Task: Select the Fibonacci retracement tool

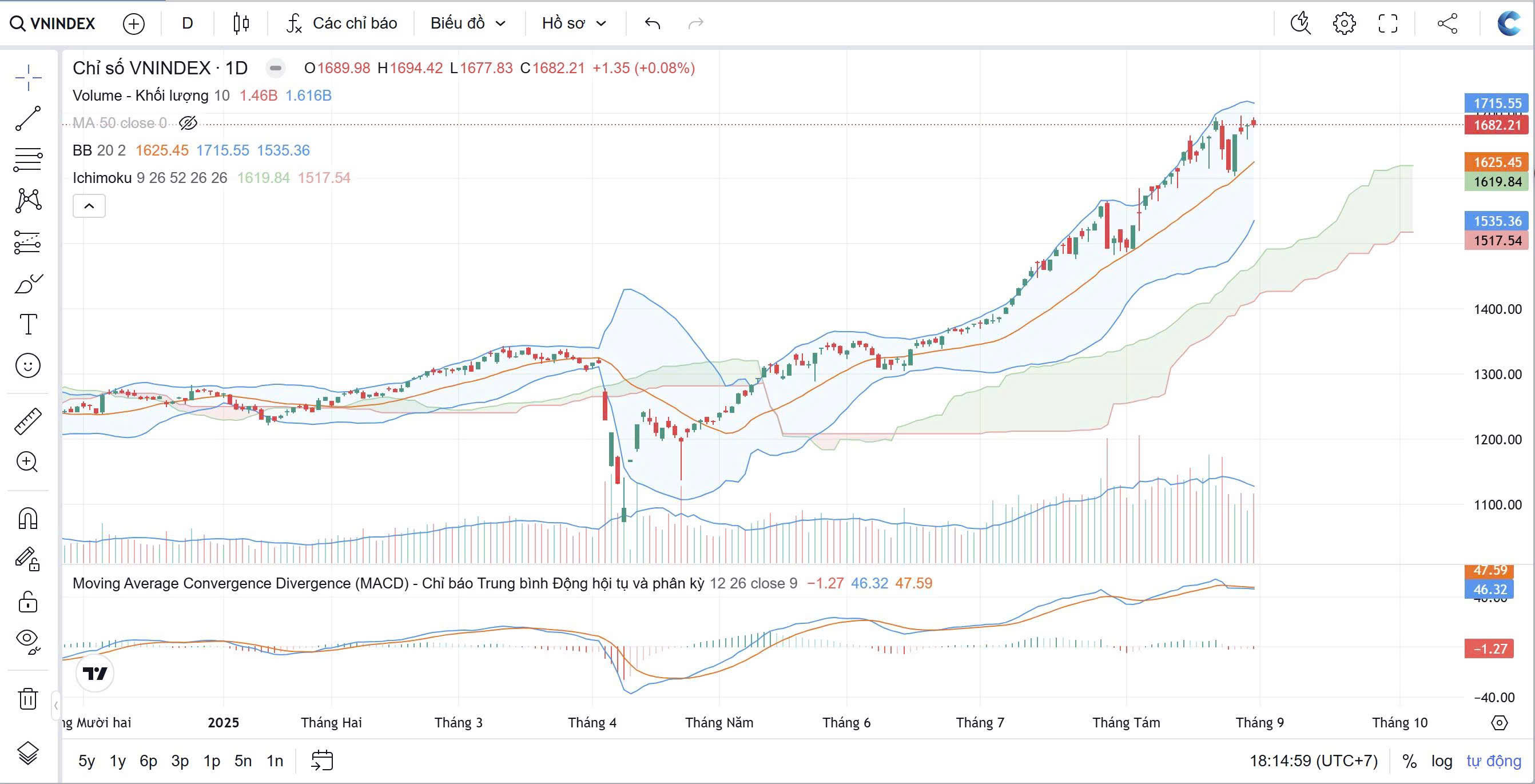Action: point(28,159)
